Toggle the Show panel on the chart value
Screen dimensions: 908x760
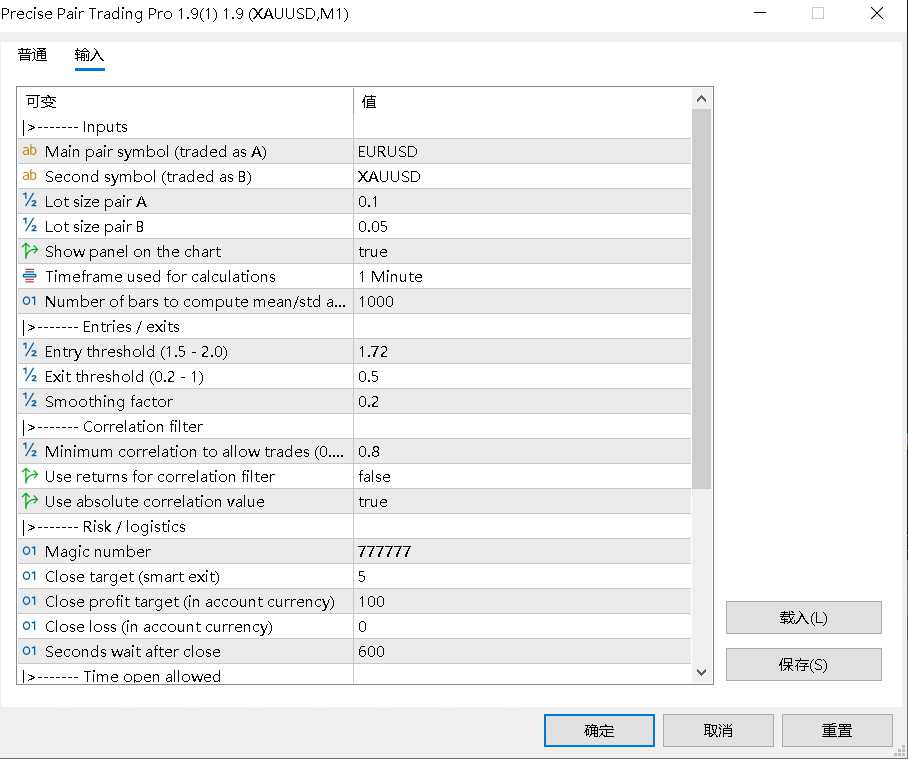pos(522,251)
